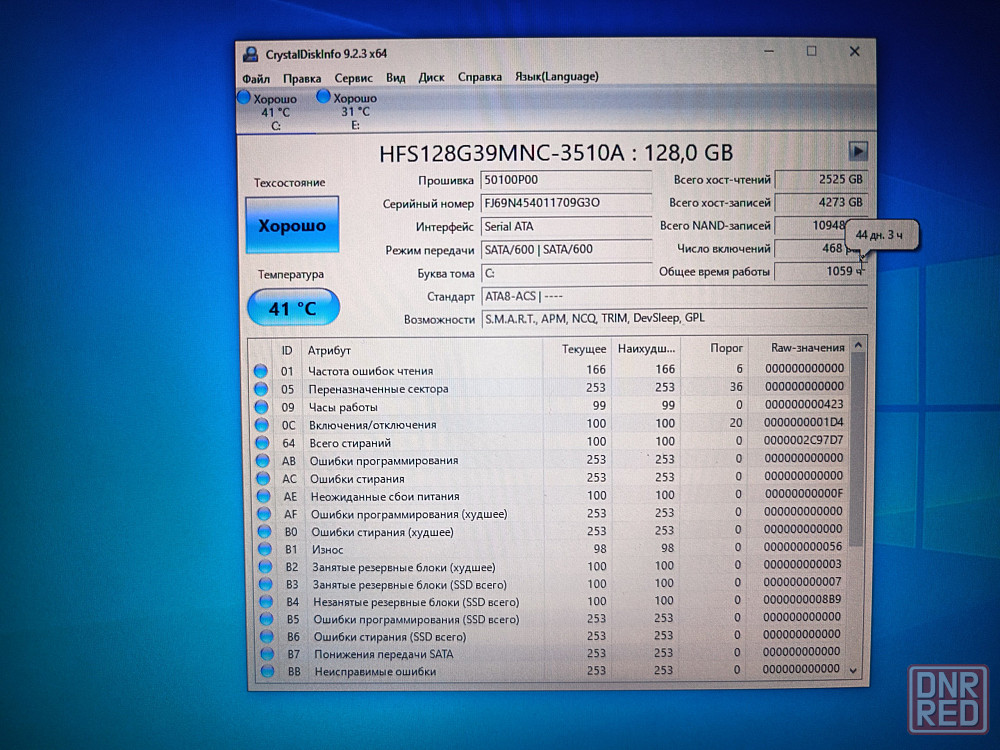Click status dot for attribute B0
The width and height of the screenshot is (1000, 750).
[x=265, y=531]
